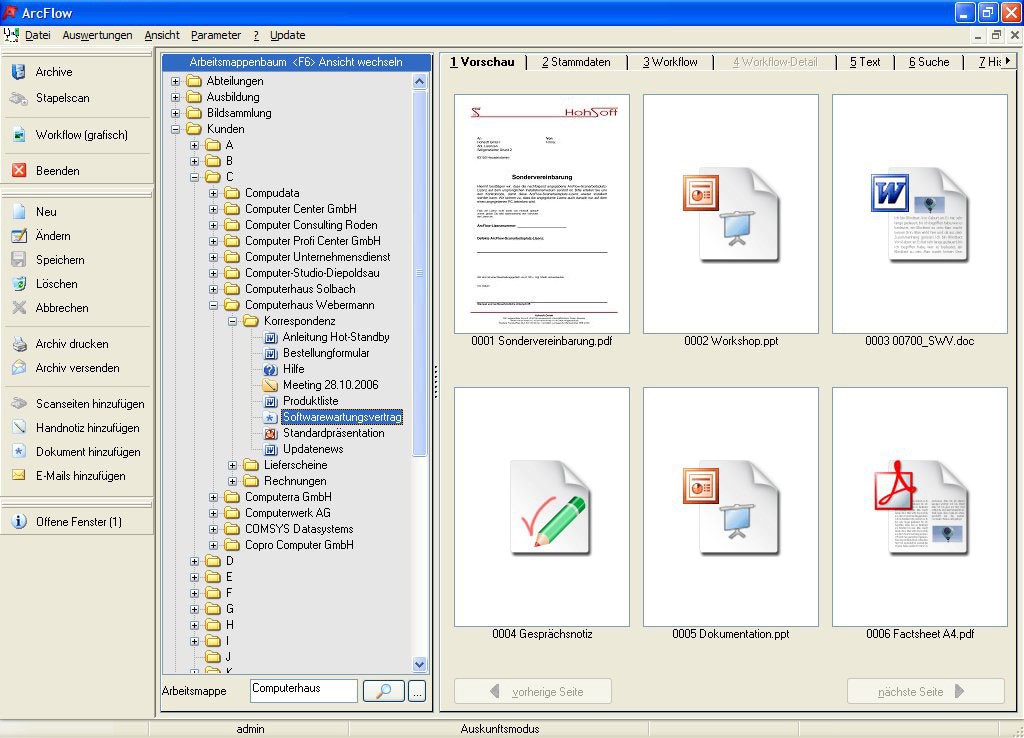1024x738 pixels.
Task: Click the magnifier search button beside Arbeitsmappe
Action: coord(383,690)
